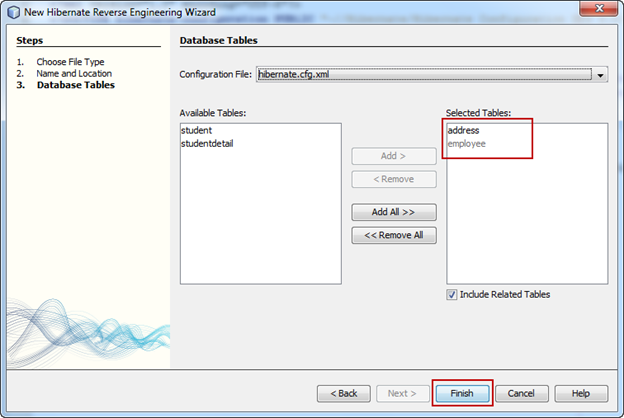Go back with the Back button

(x=344, y=393)
